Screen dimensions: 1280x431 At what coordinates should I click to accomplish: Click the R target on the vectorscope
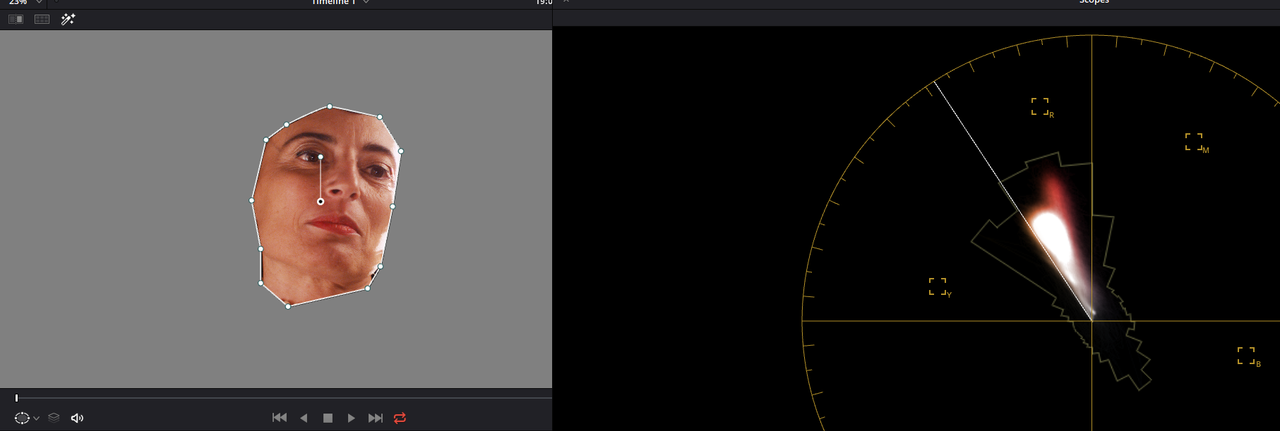click(x=1041, y=106)
